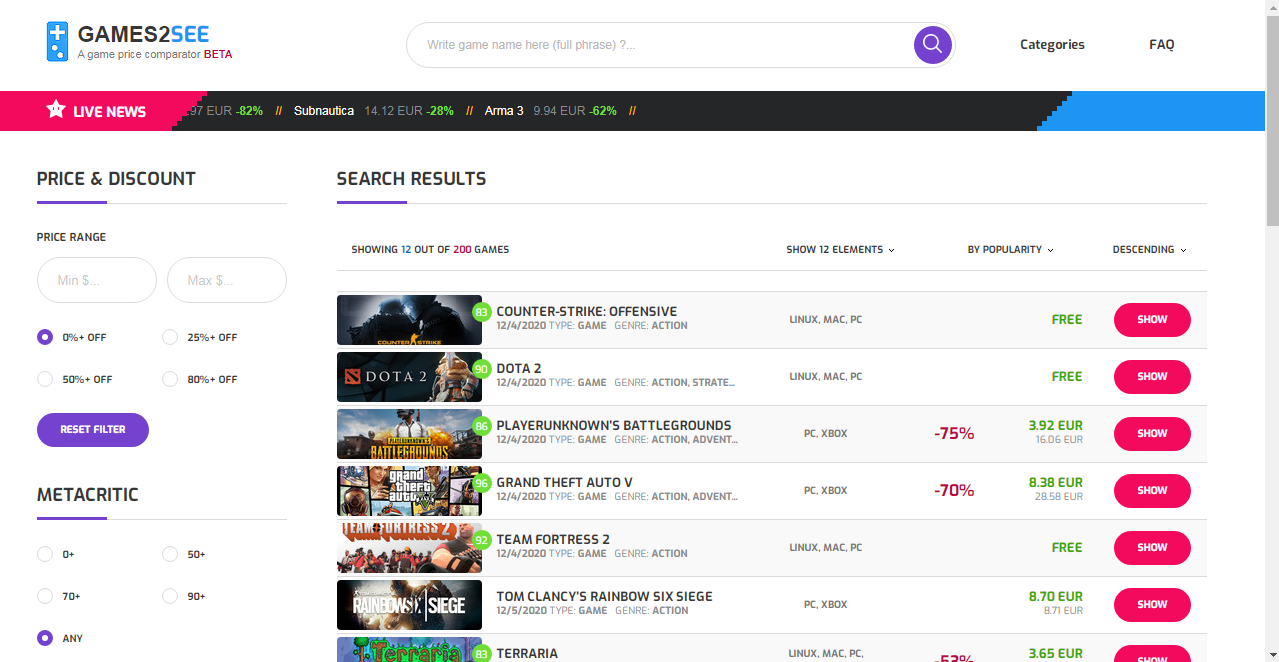The height and width of the screenshot is (662, 1279).
Task: Open the Terraria cover thumbnail
Action: [409, 650]
